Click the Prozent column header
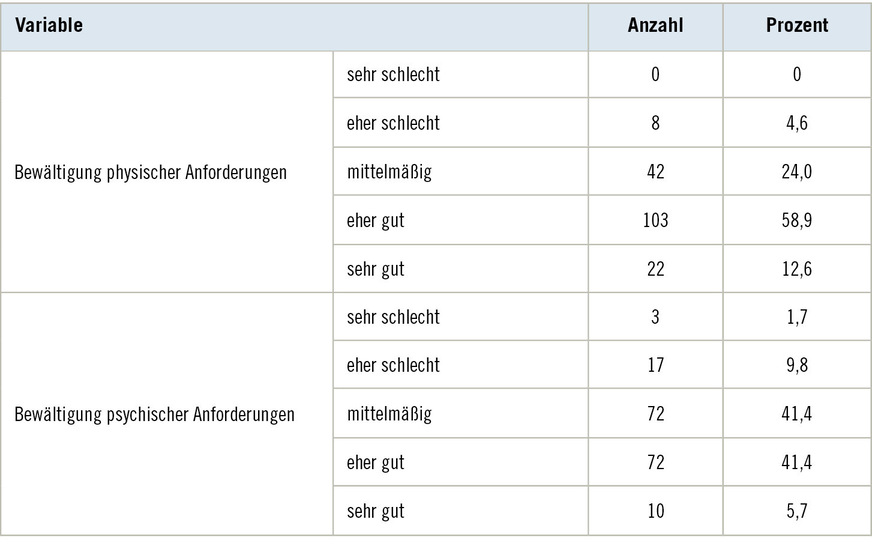The image size is (872, 549). pyautogui.click(x=797, y=26)
